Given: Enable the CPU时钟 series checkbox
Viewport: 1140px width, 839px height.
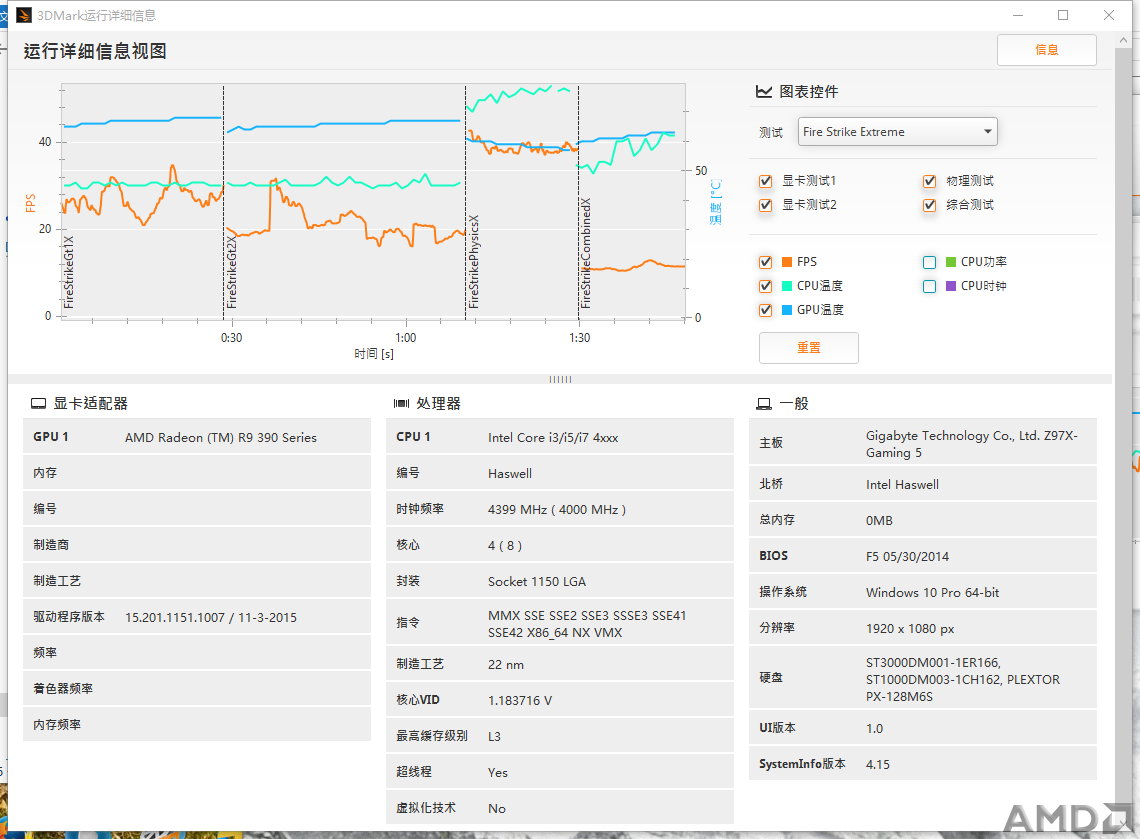Looking at the screenshot, I should click(x=929, y=286).
